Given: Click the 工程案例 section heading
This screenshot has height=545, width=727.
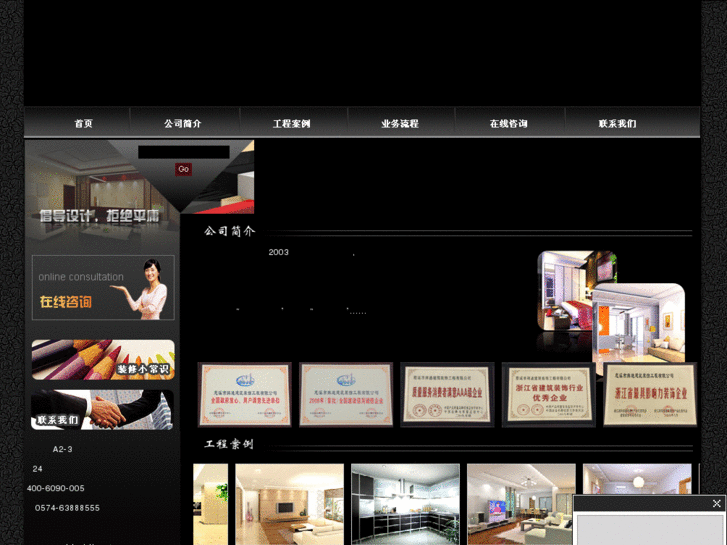Looking at the screenshot, I should click(229, 444).
